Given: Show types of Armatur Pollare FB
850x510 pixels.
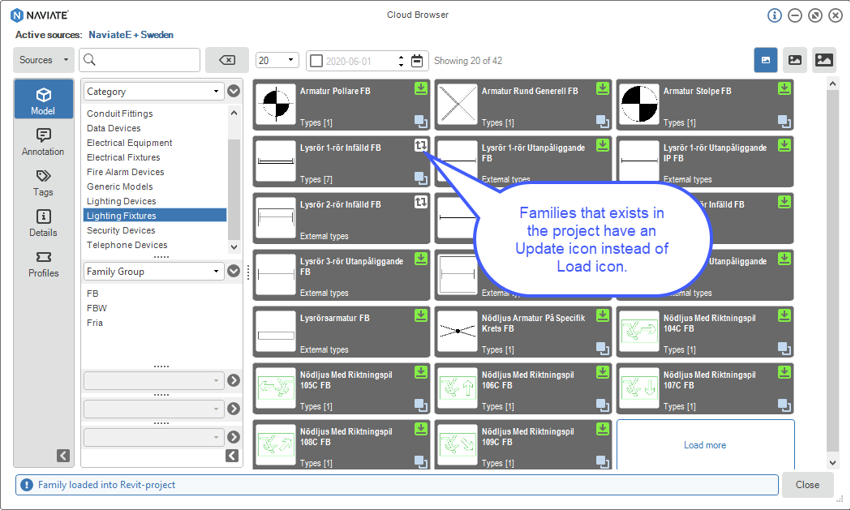Looking at the screenshot, I should pos(421,121).
